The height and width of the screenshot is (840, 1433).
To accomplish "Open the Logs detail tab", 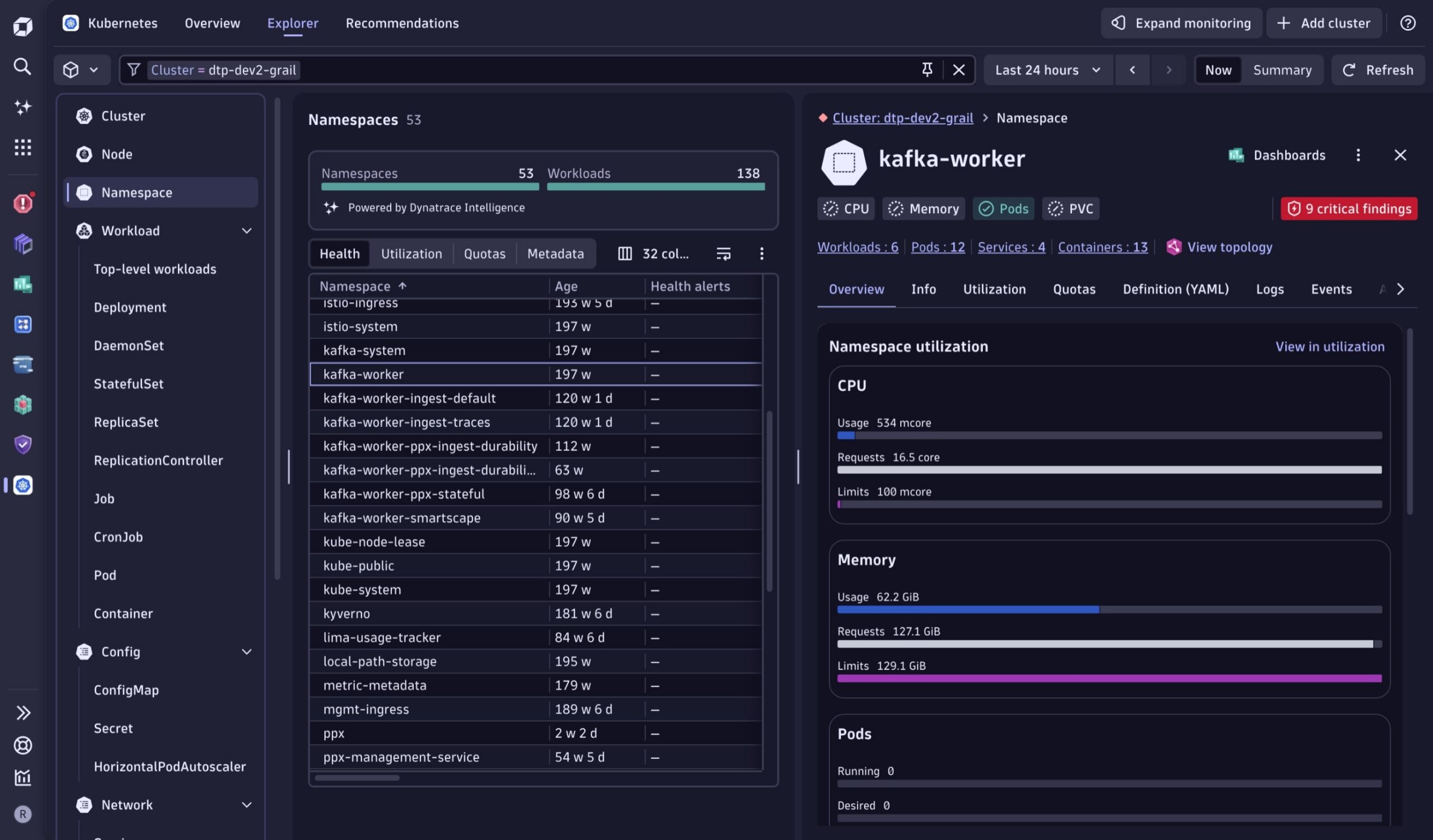I will tap(1269, 289).
